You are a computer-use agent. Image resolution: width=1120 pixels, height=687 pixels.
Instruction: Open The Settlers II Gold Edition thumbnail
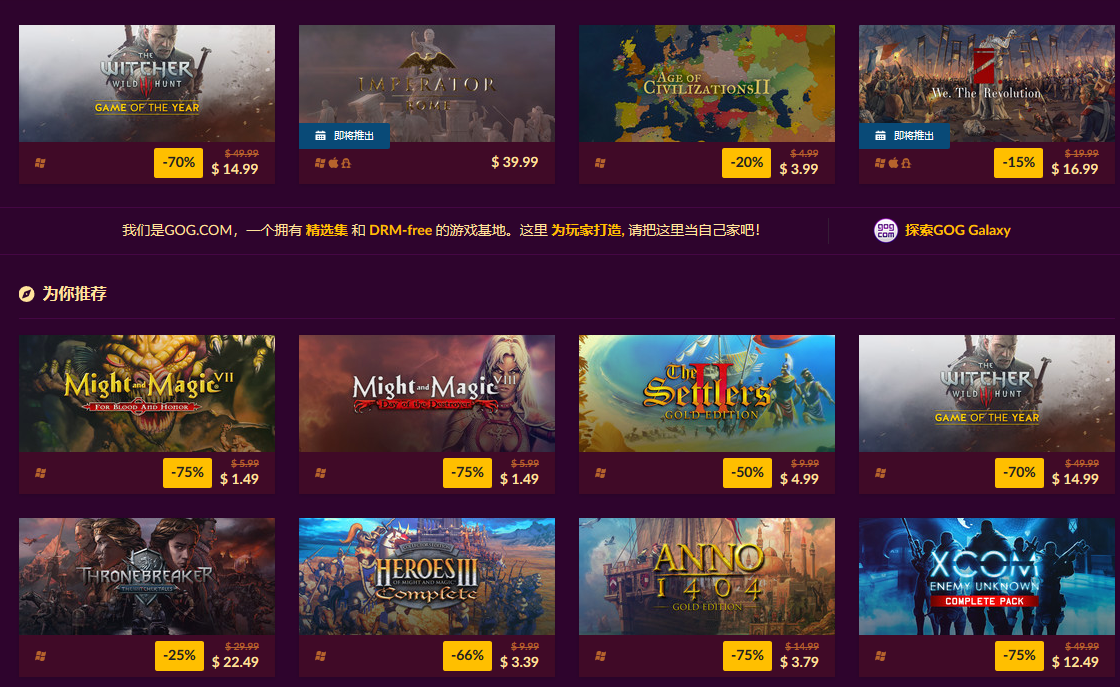pyautogui.click(x=707, y=393)
